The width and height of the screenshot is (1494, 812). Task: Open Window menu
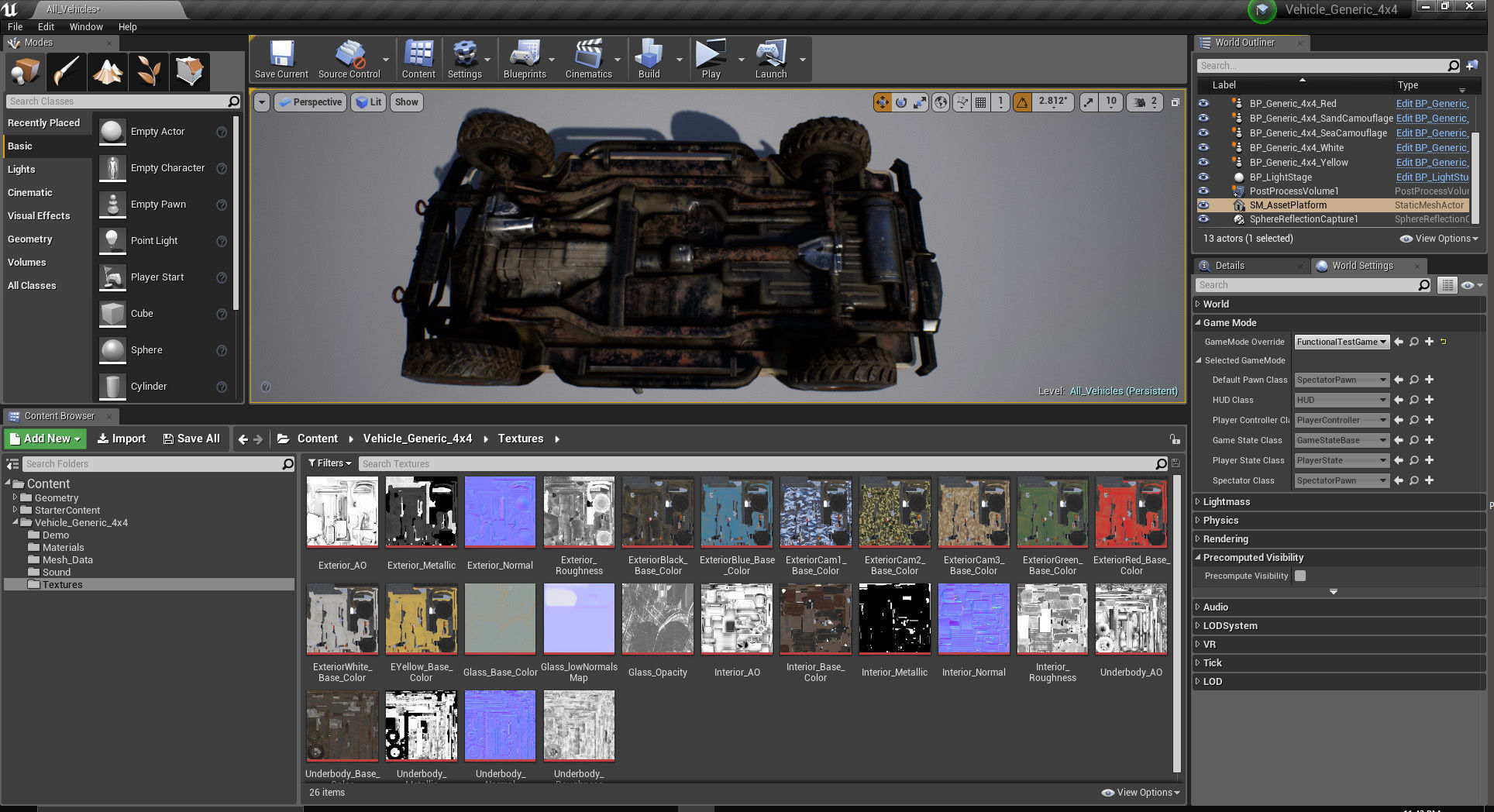point(86,26)
